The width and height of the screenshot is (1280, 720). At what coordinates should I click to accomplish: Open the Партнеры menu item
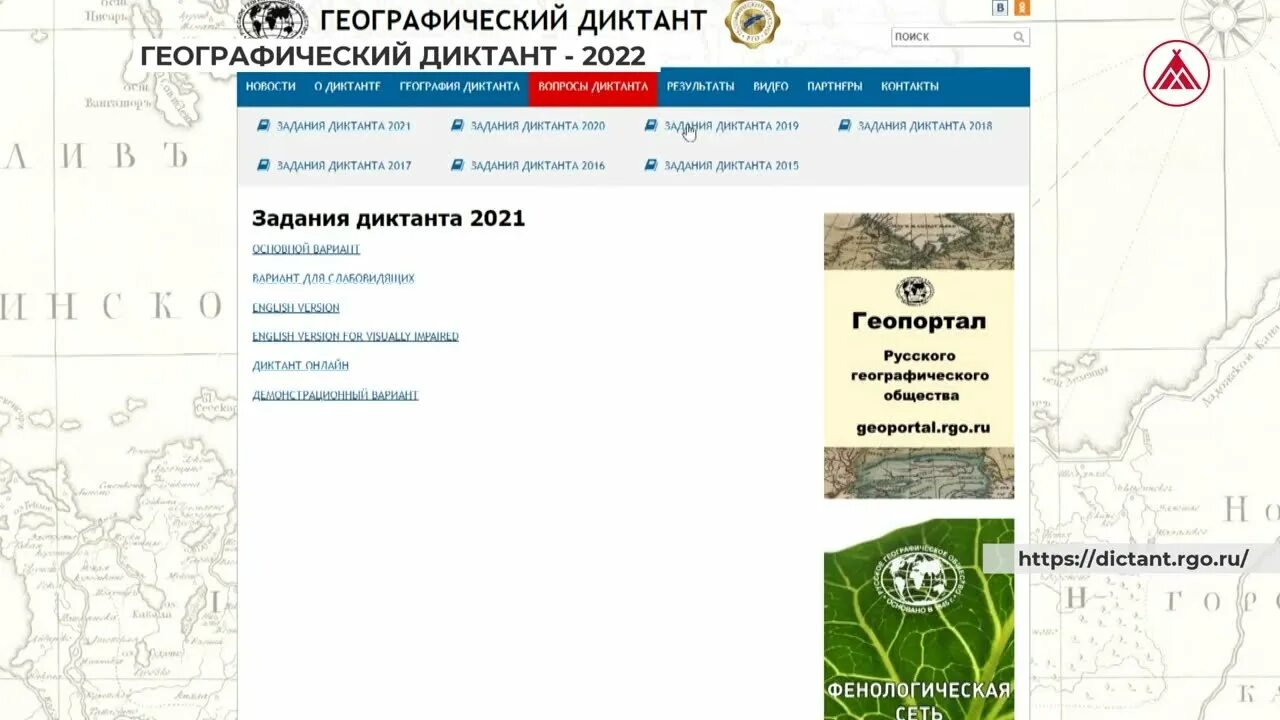[835, 87]
